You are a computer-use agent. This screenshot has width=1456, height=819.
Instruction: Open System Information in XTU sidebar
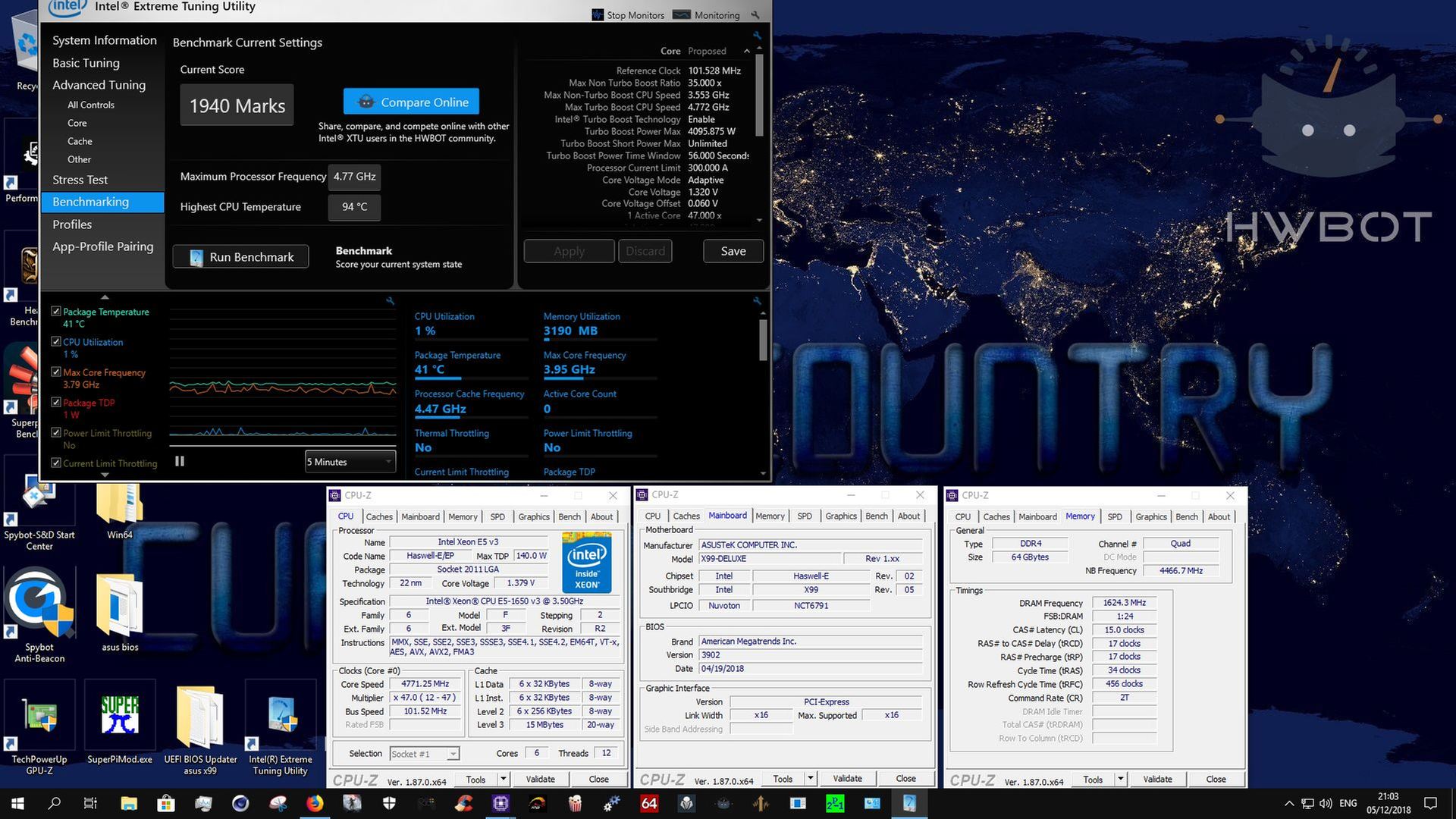pyautogui.click(x=104, y=40)
